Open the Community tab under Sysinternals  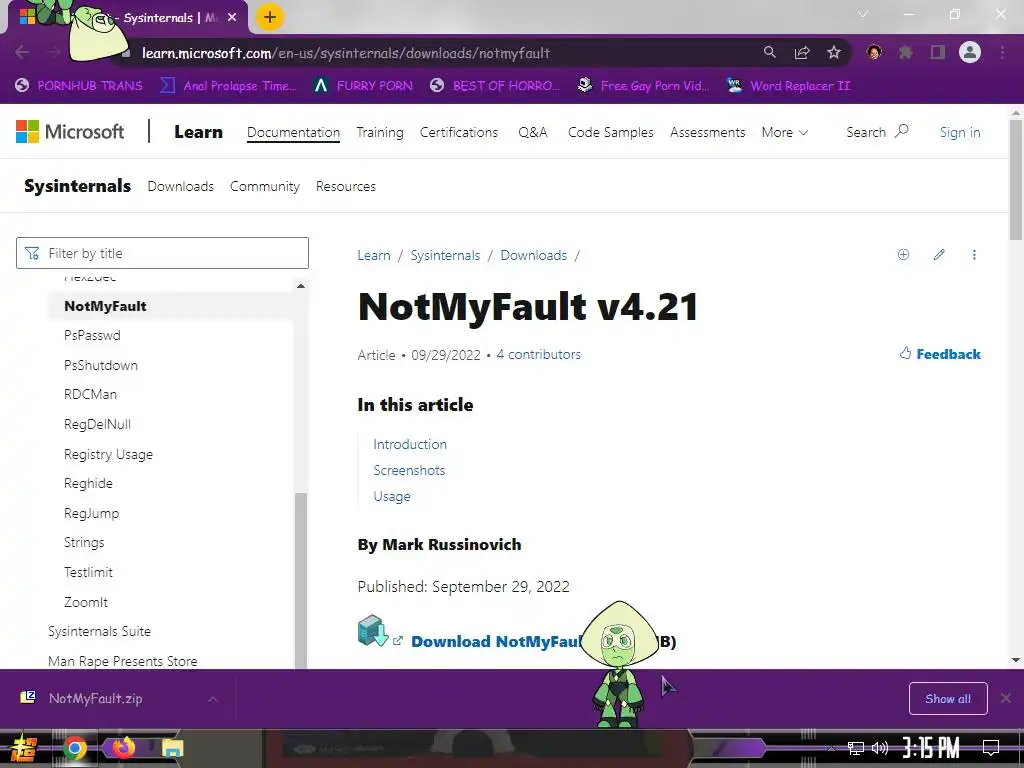pos(264,186)
